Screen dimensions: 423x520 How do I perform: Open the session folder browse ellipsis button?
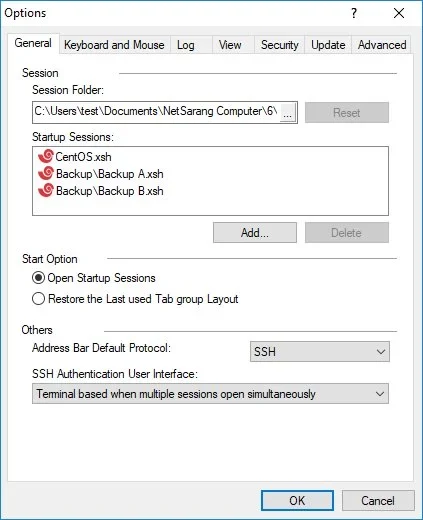287,113
